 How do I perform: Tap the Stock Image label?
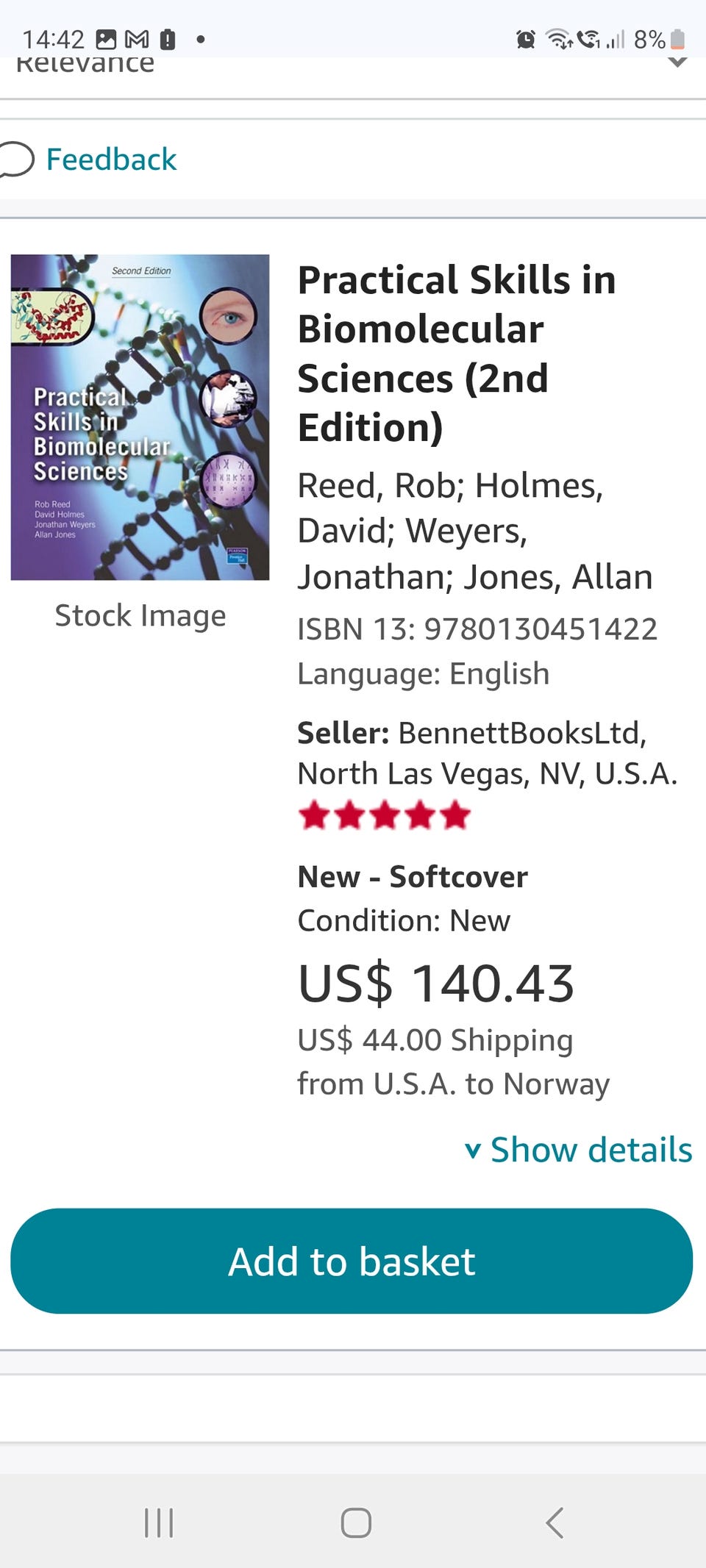140,615
